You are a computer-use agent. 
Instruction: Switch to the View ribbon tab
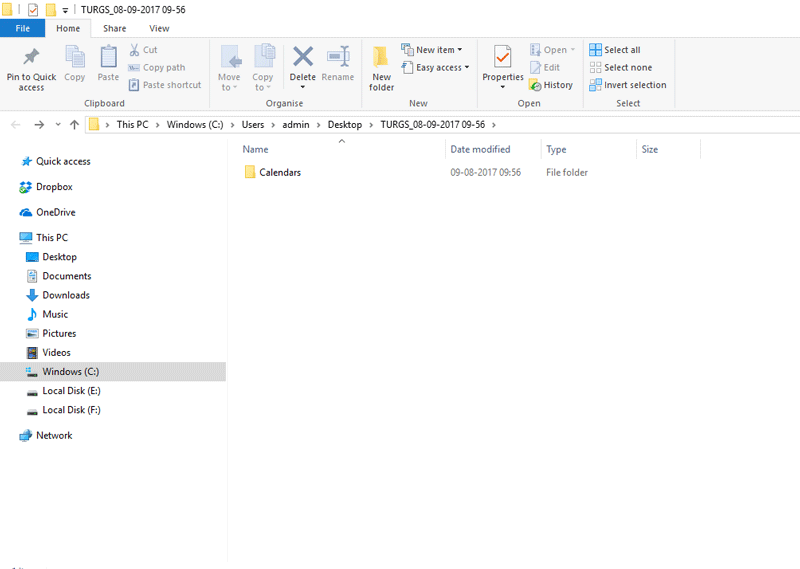coord(159,29)
